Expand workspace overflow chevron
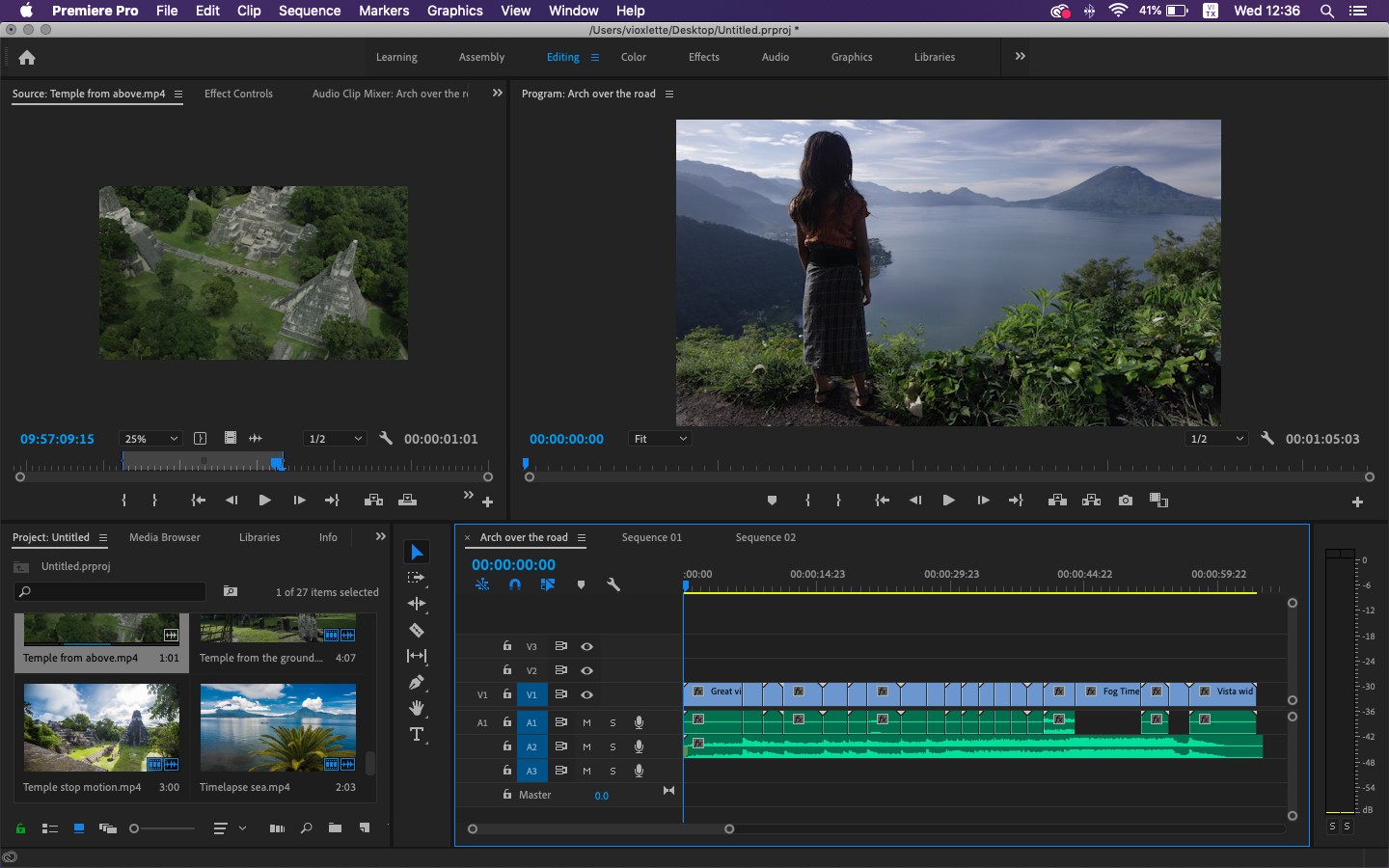This screenshot has width=1389, height=868. [1021, 57]
